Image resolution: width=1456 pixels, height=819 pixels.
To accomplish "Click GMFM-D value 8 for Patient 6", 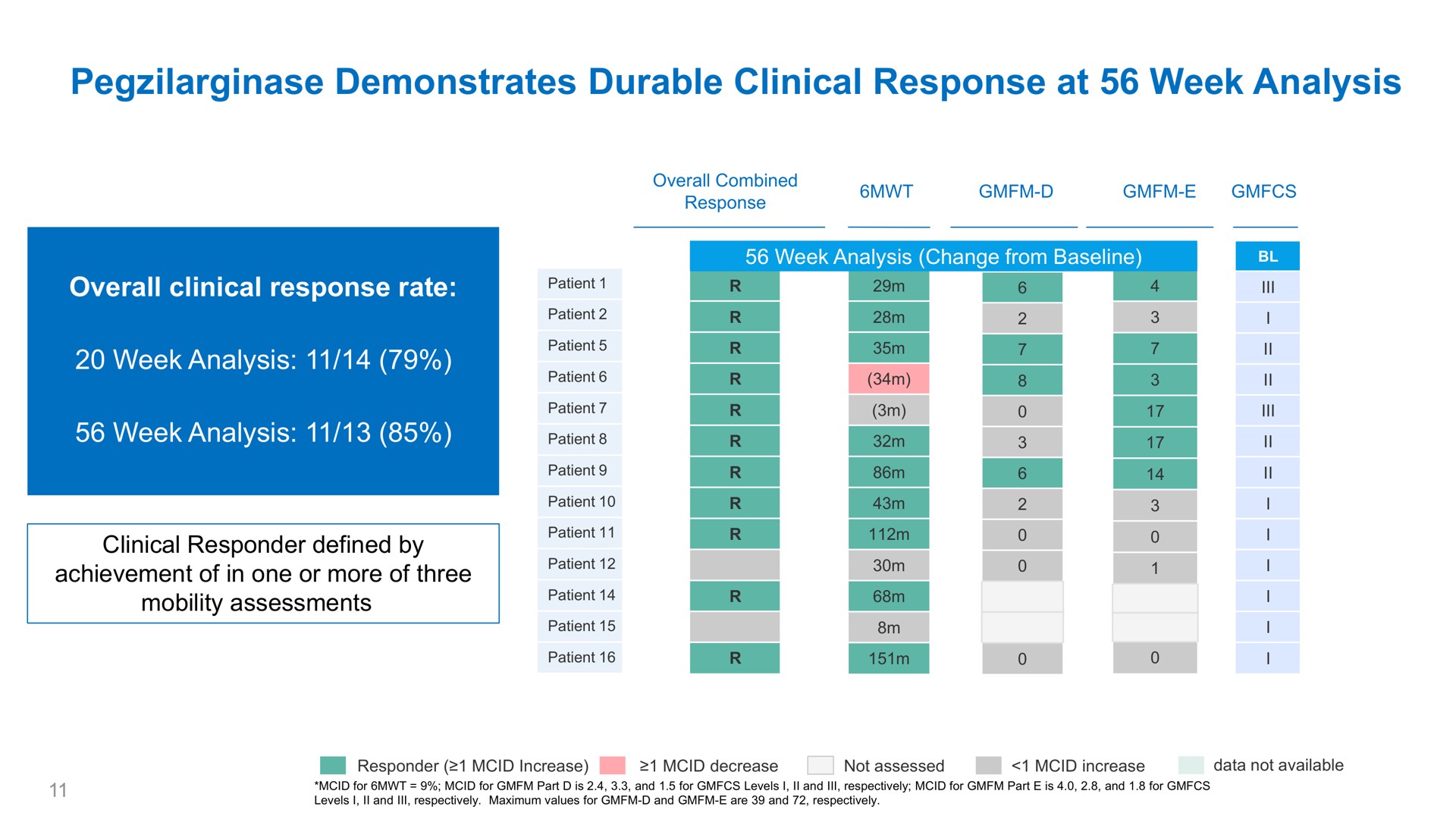I will tap(1022, 380).
